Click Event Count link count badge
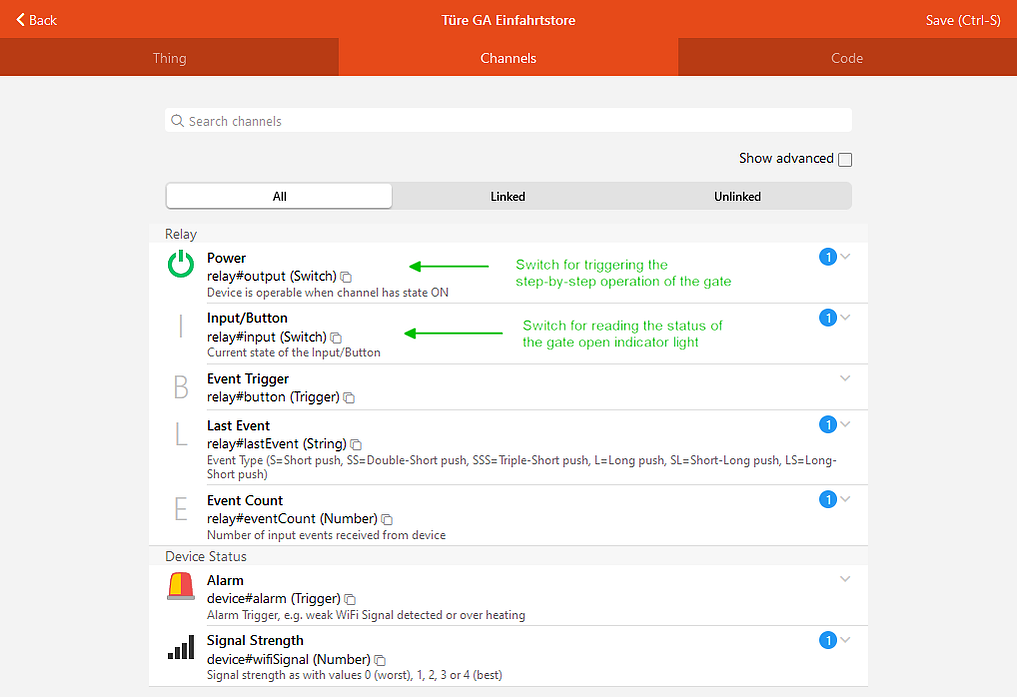This screenshot has width=1017, height=697. pyautogui.click(x=828, y=499)
